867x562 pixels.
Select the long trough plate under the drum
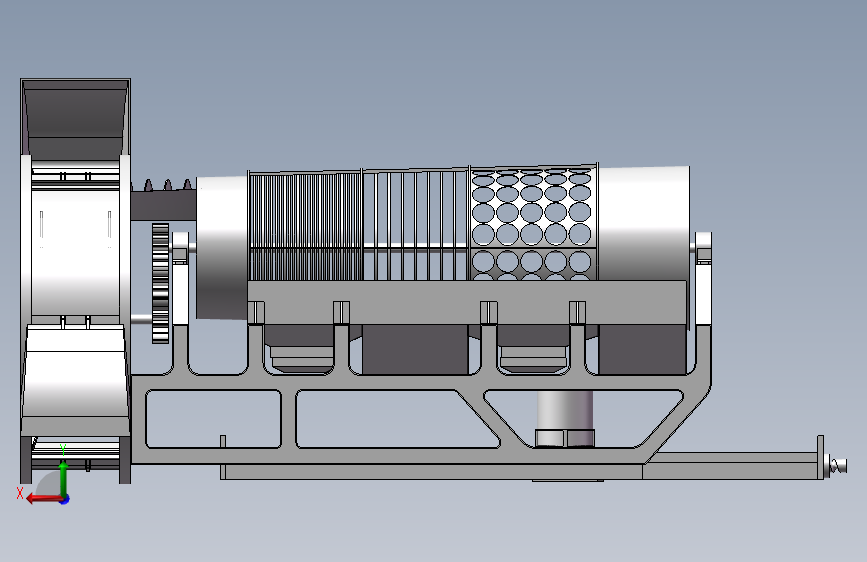[x=467, y=302]
